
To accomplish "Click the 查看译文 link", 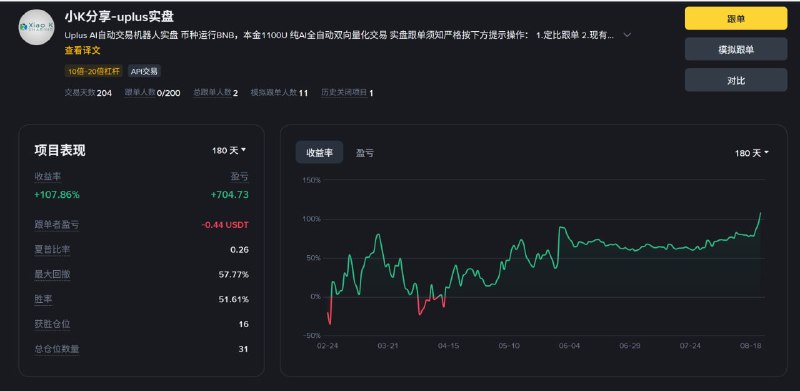I will click(x=82, y=51).
